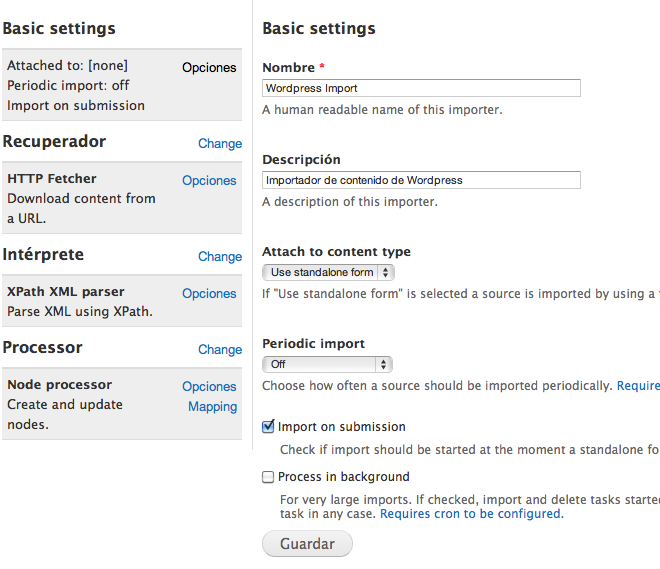Click Change next to Processor
The height and width of the screenshot is (569, 660).
tap(219, 350)
